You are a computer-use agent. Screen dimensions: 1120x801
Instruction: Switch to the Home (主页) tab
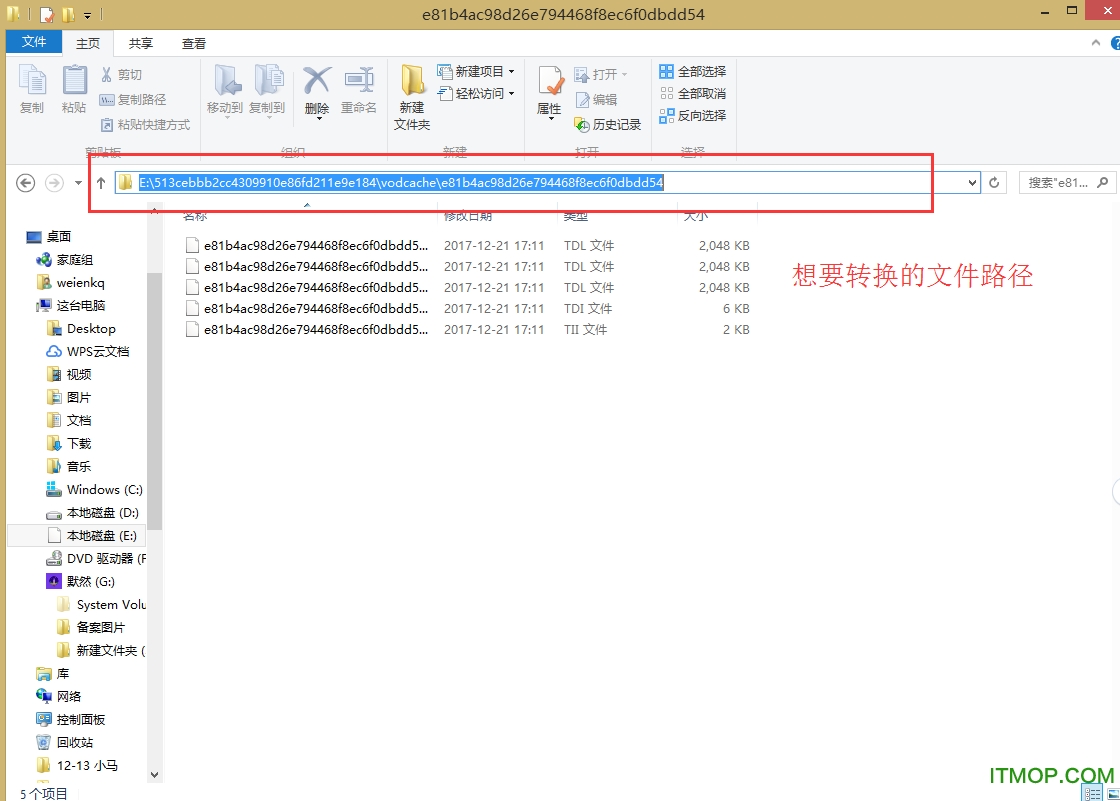coord(88,44)
